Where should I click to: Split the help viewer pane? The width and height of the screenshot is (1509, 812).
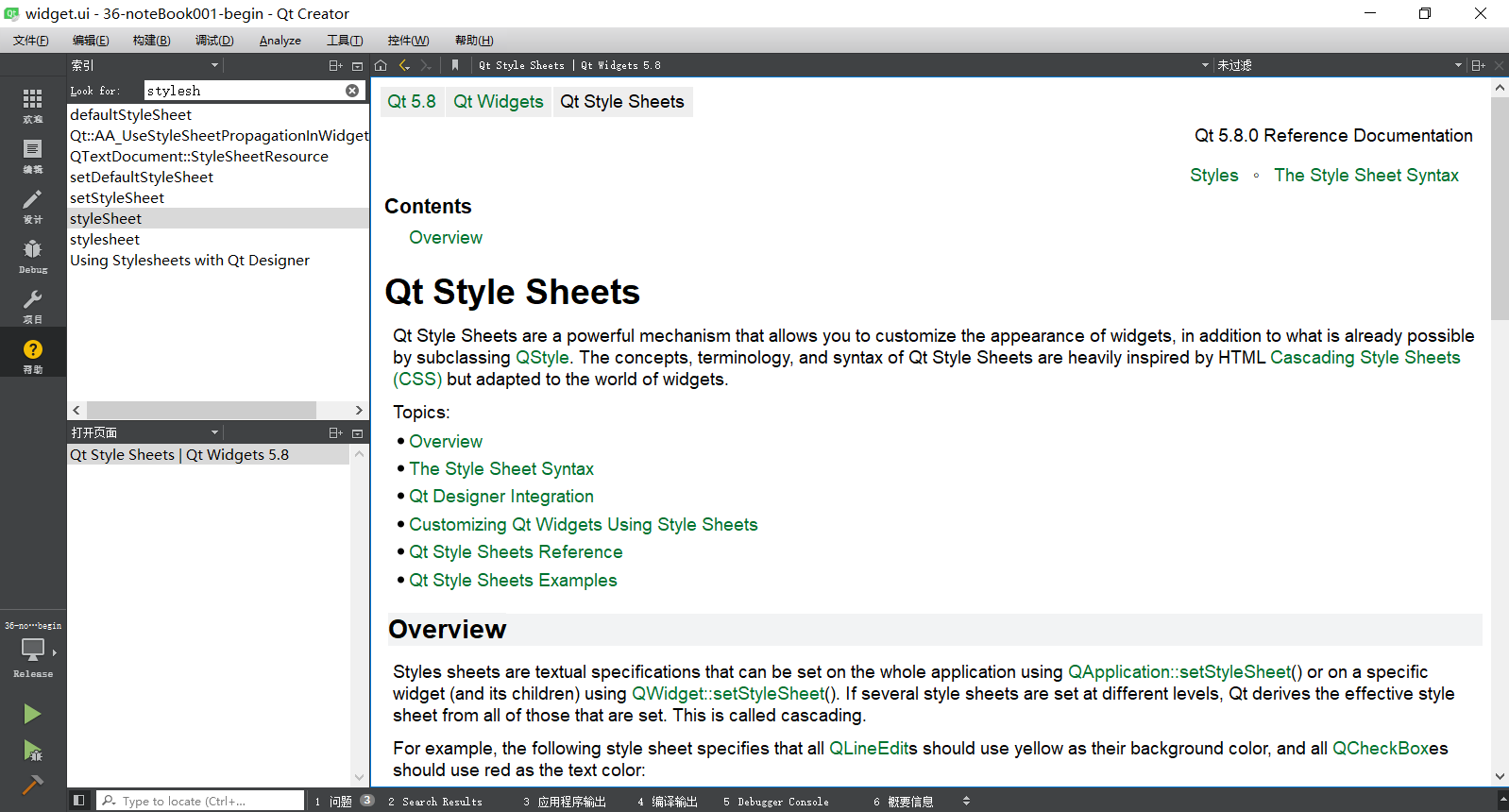(1479, 65)
